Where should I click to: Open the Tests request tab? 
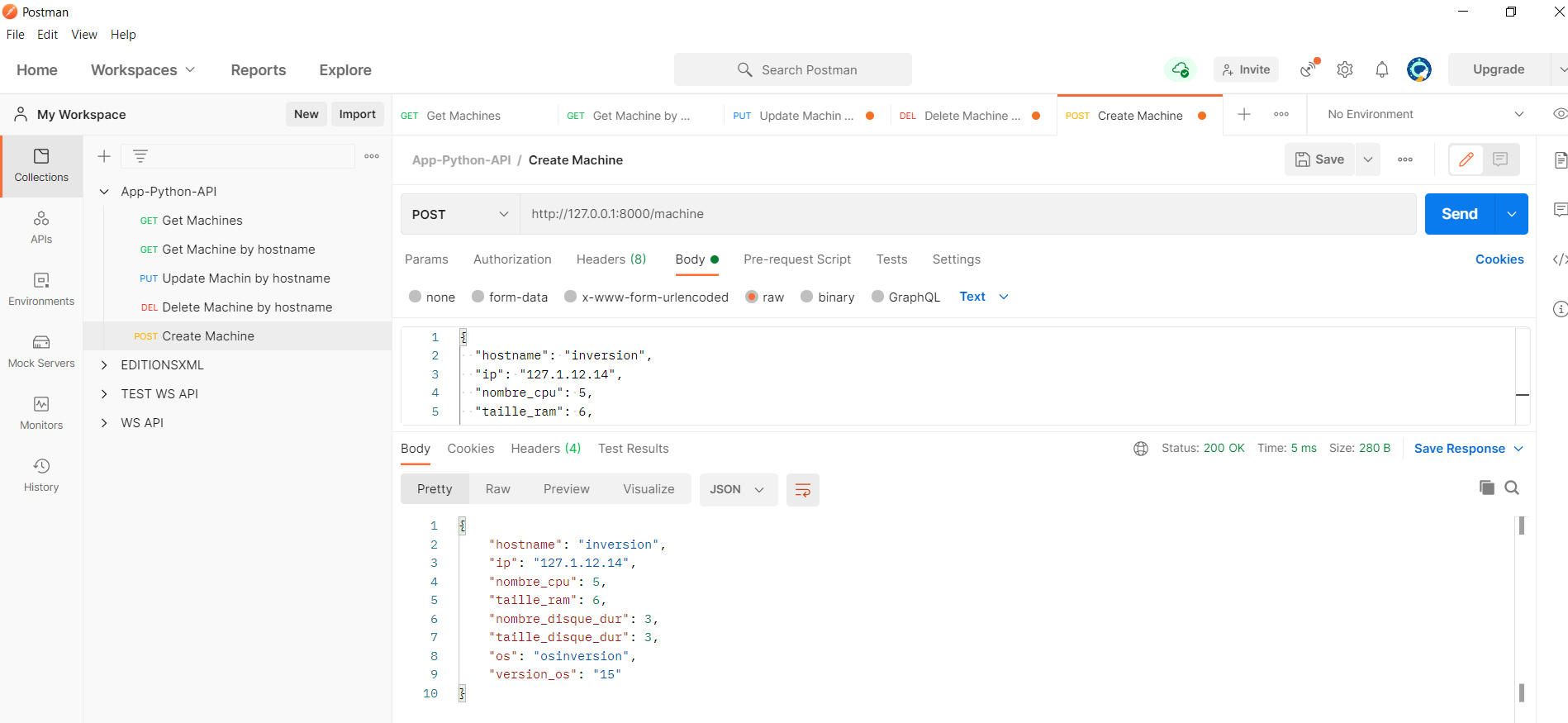[x=891, y=259]
